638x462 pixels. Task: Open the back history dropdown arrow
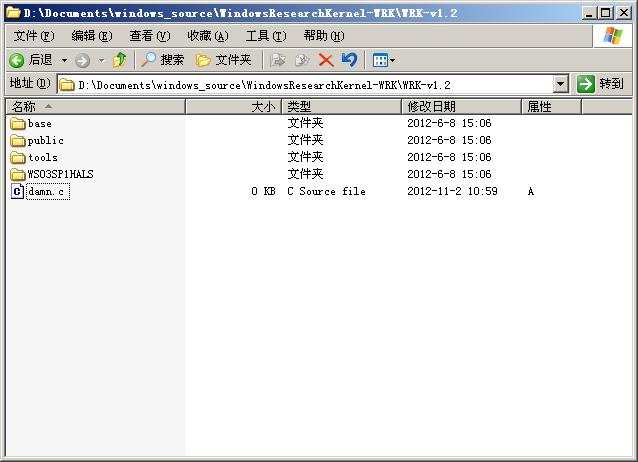(x=64, y=61)
